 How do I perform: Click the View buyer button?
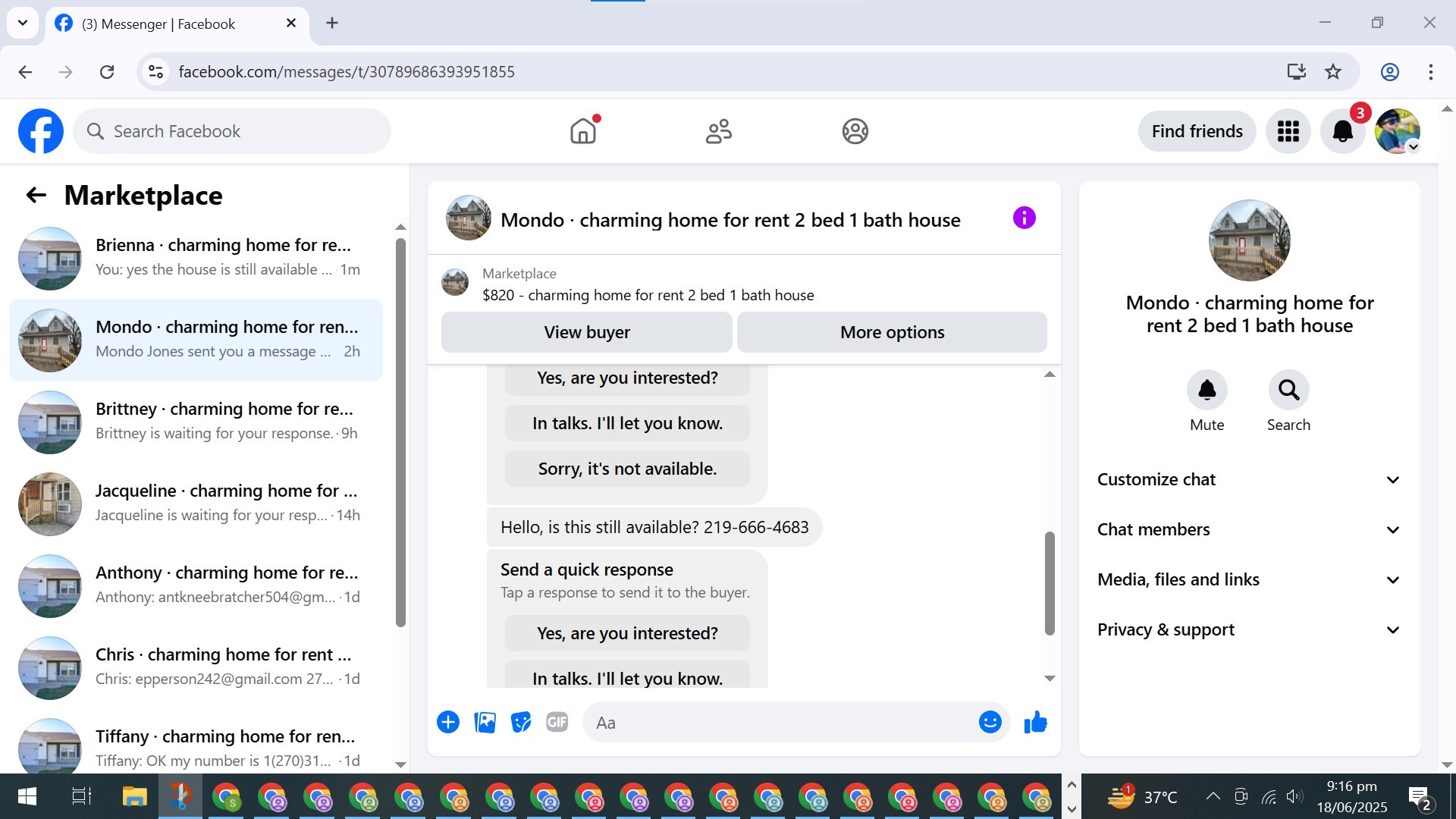(x=587, y=332)
